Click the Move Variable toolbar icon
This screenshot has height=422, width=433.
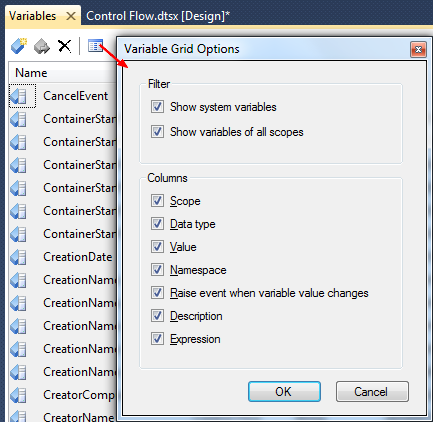[x=42, y=46]
